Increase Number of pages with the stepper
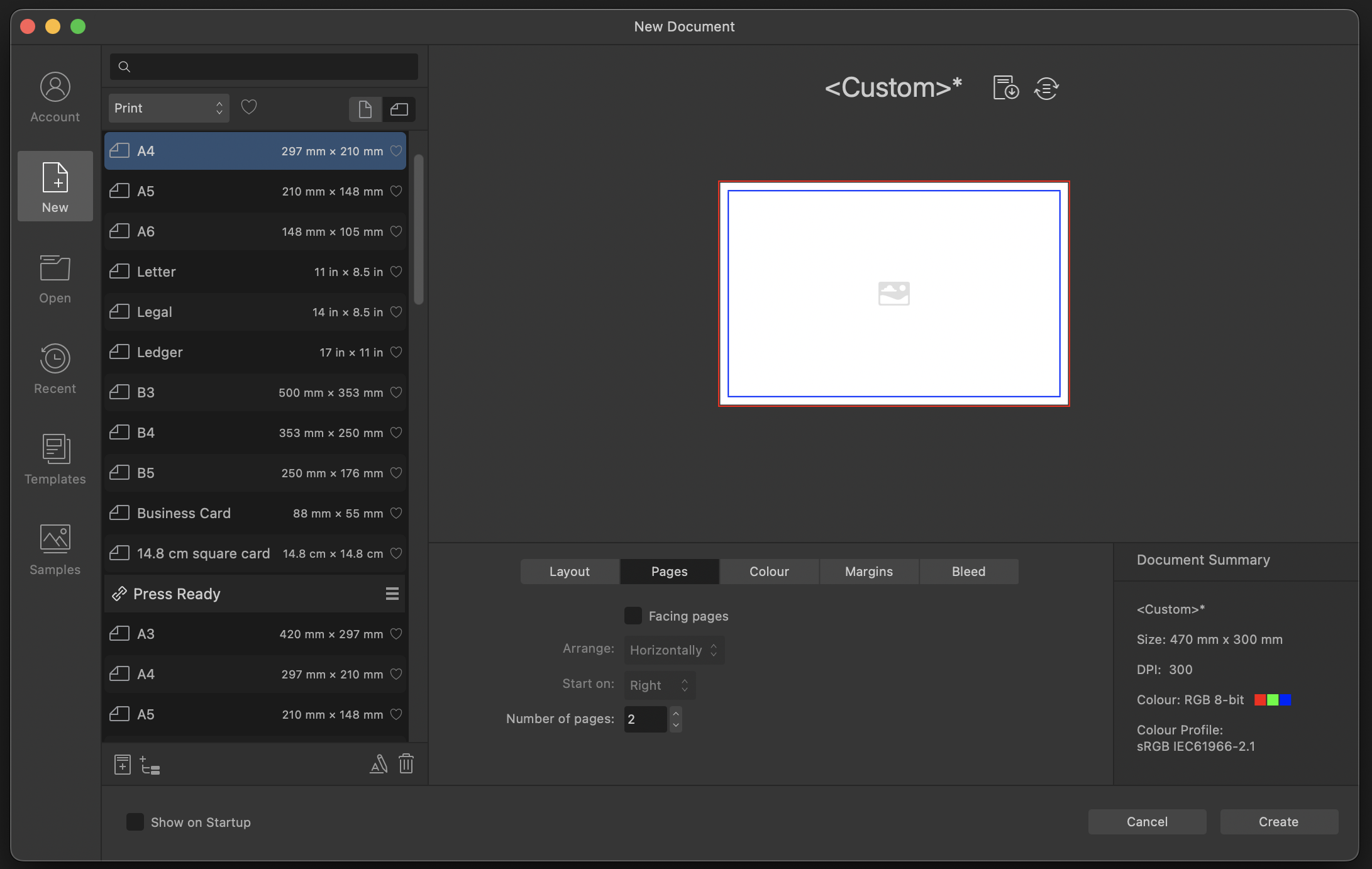 pos(675,714)
